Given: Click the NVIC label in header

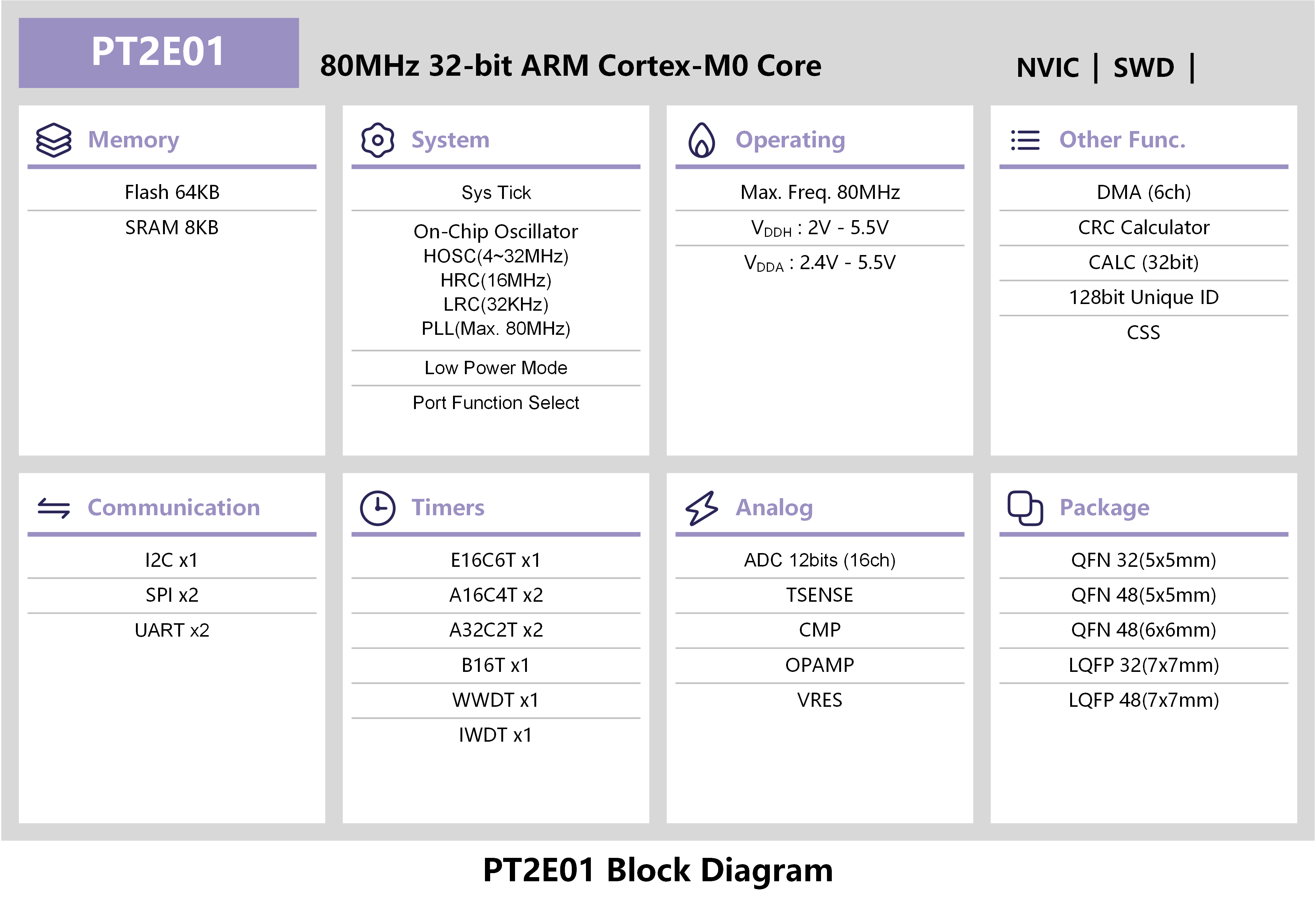Looking at the screenshot, I should click(x=1047, y=68).
